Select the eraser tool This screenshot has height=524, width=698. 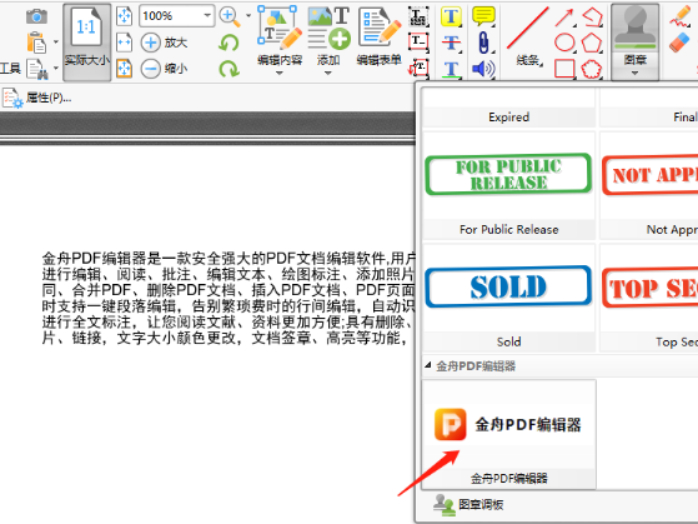click(x=680, y=43)
